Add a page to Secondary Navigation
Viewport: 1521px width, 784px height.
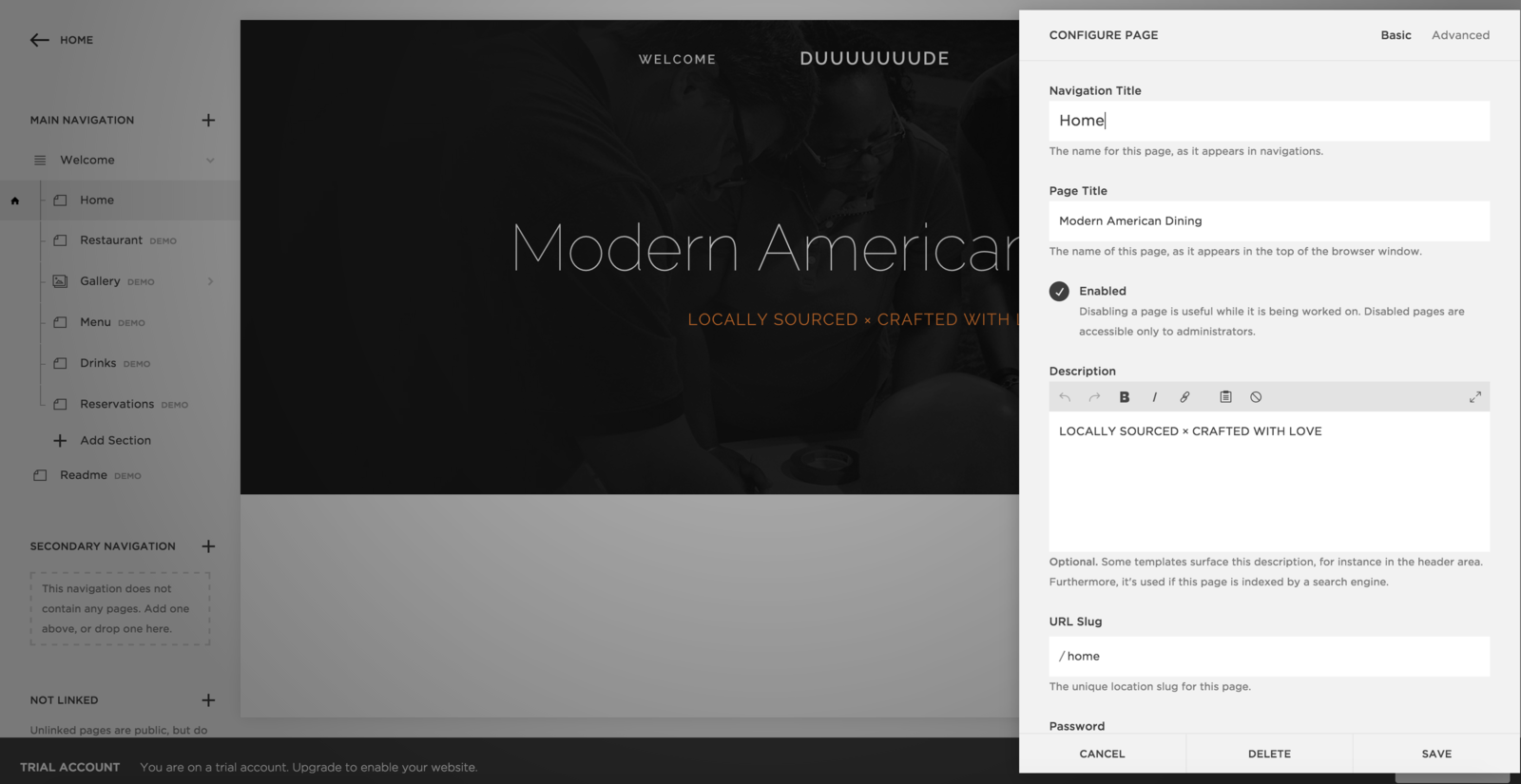click(x=208, y=545)
